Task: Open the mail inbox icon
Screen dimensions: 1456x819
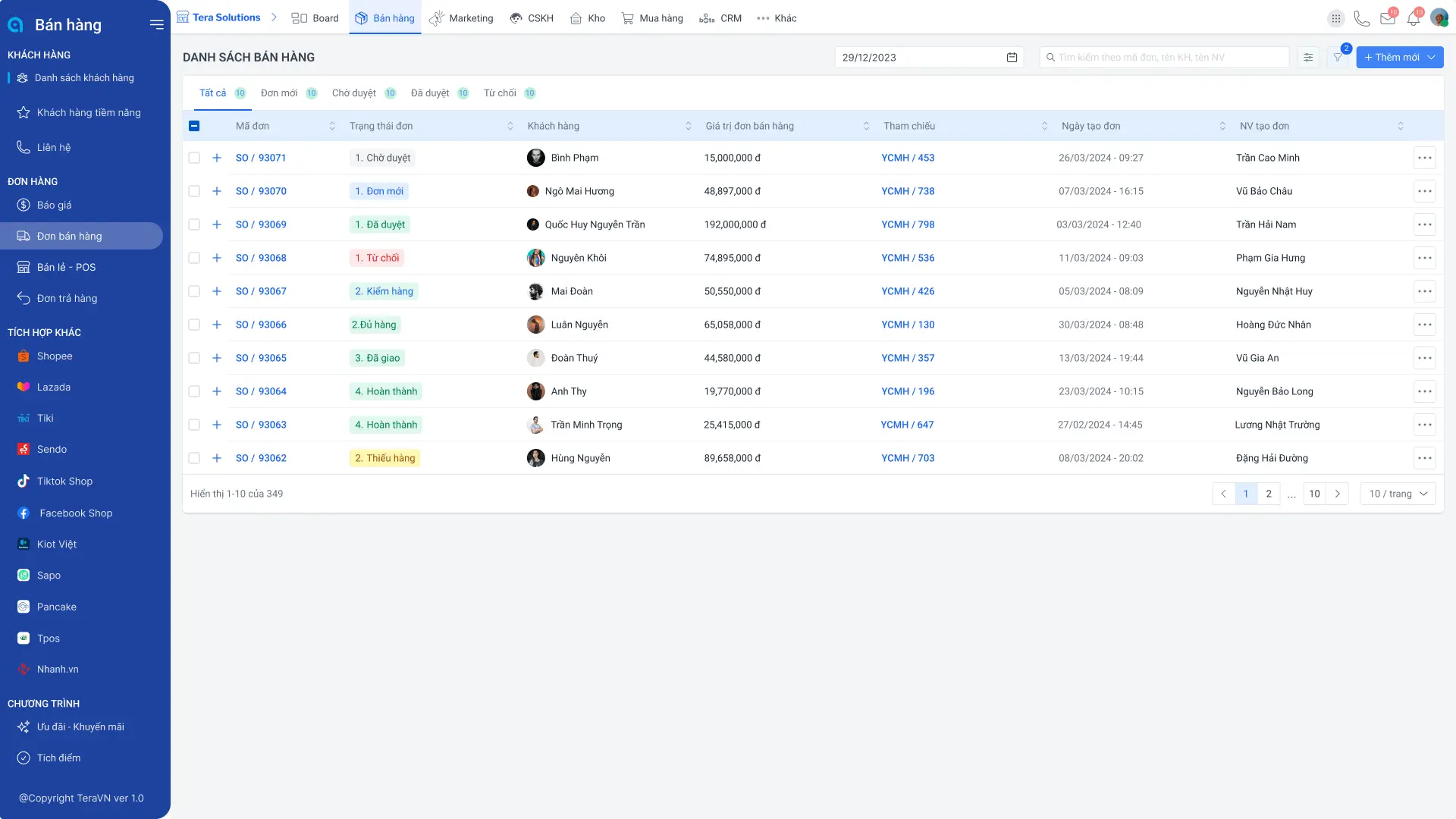Action: pos(1388,18)
